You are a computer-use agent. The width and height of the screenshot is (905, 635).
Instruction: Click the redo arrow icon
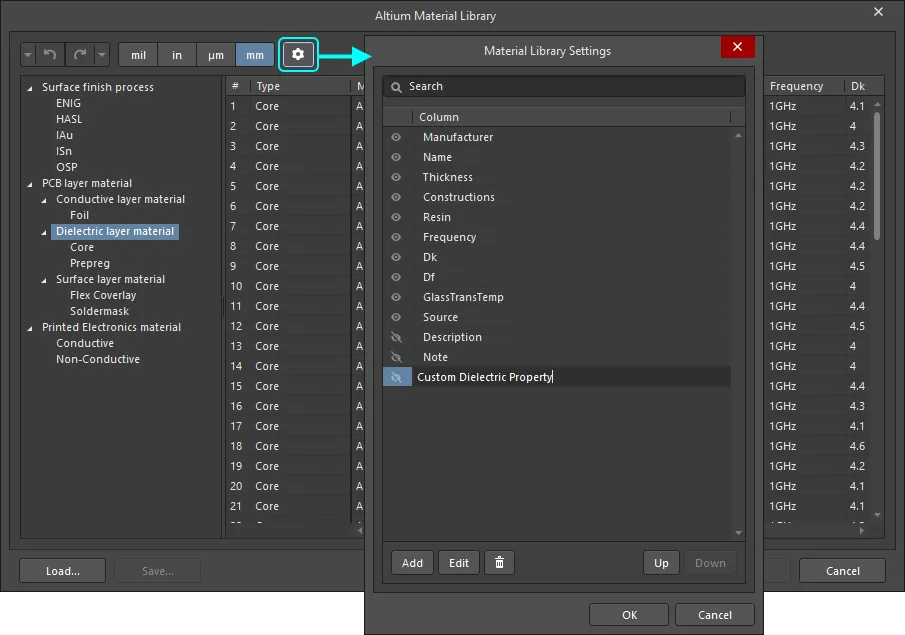(x=80, y=55)
